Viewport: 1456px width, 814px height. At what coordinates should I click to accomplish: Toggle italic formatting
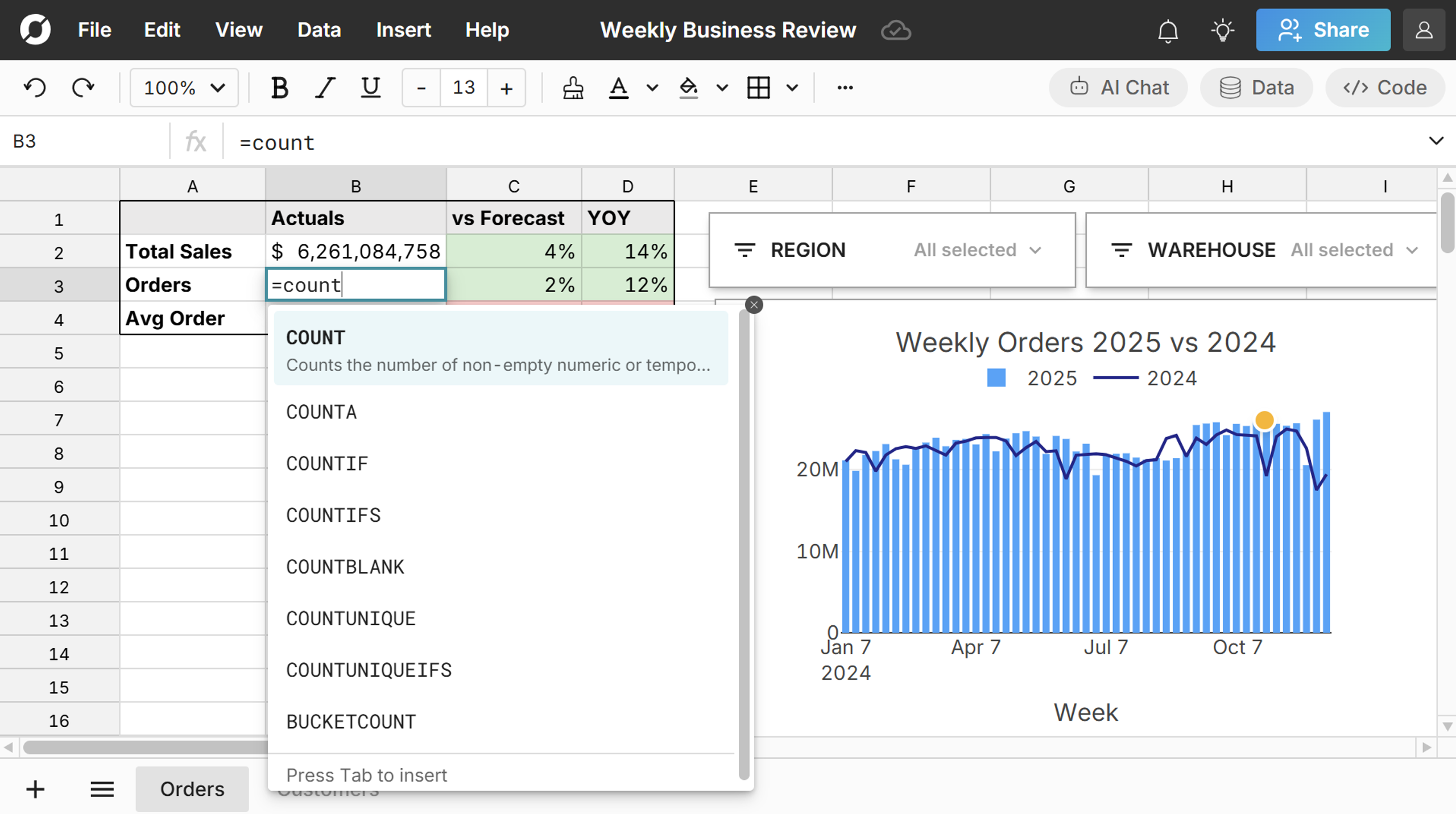coord(325,88)
